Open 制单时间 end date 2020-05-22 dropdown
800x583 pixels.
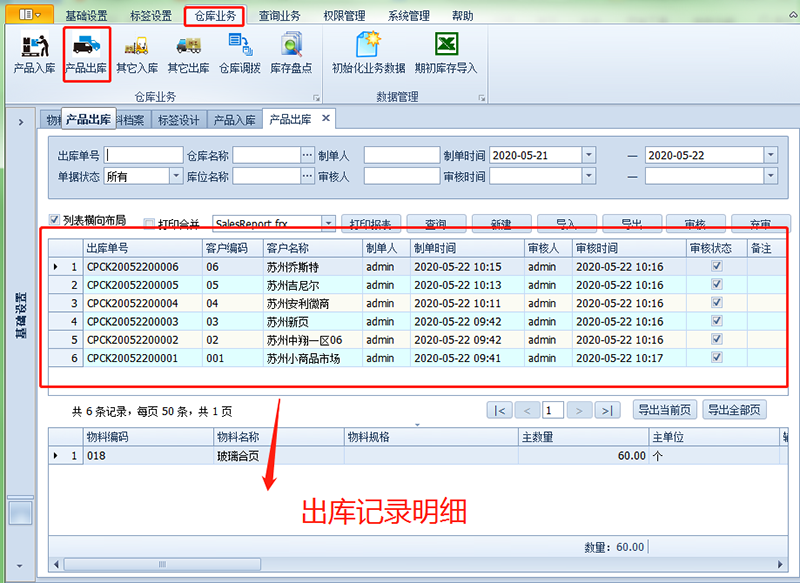pos(770,155)
